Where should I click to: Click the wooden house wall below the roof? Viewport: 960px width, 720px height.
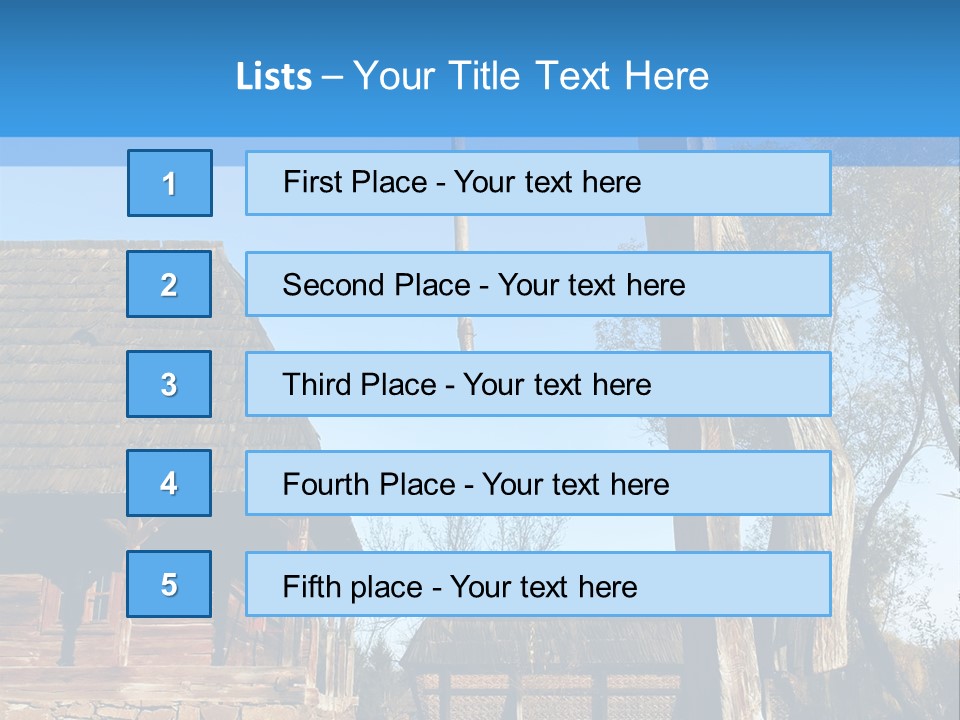[60, 600]
